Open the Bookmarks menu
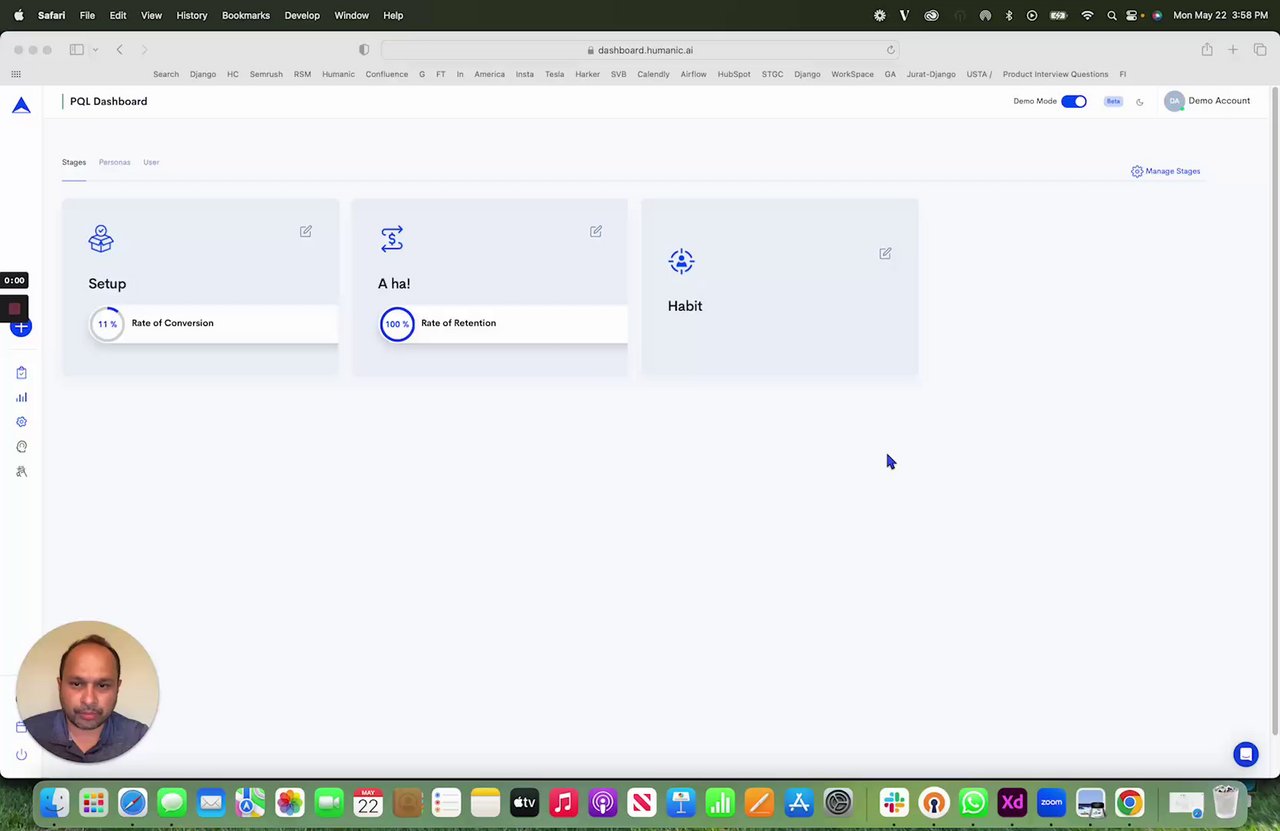This screenshot has height=831, width=1280. [246, 15]
